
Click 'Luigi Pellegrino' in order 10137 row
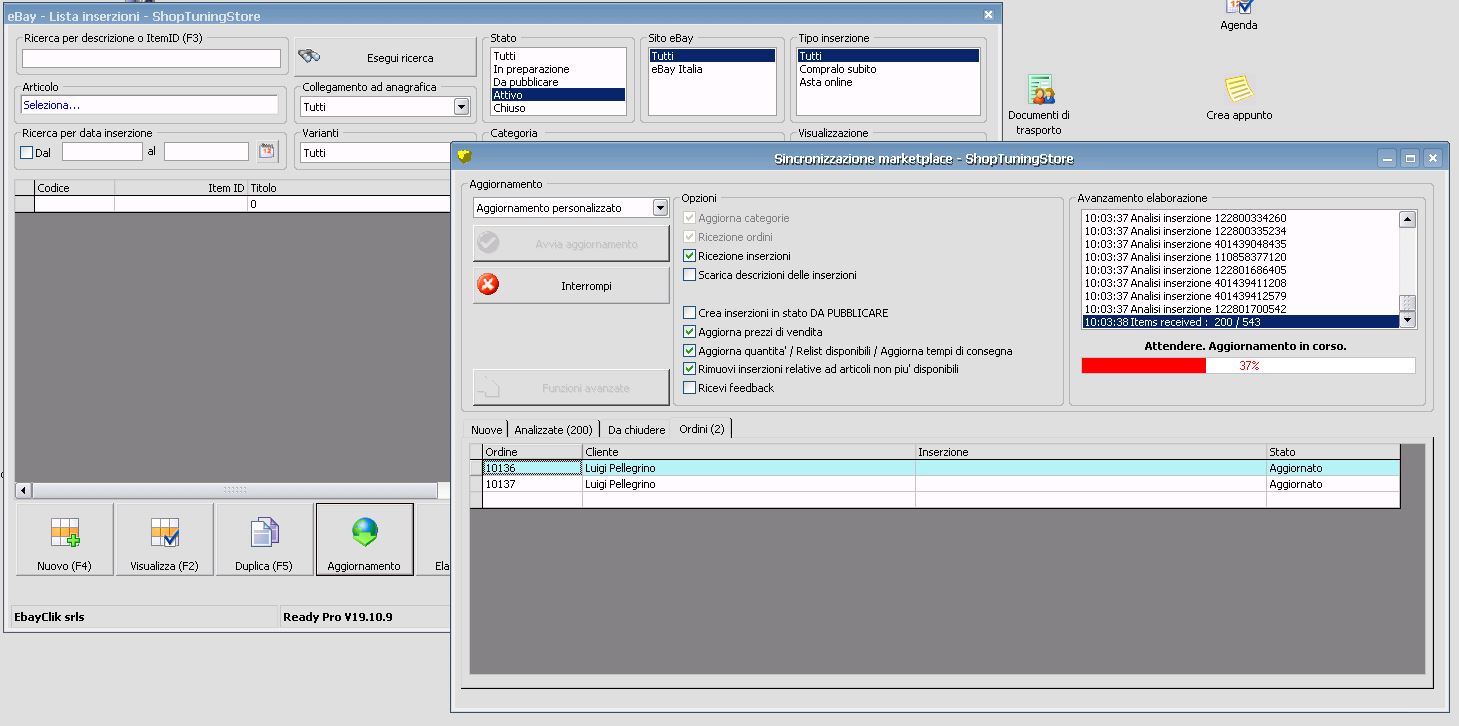[x=620, y=484]
